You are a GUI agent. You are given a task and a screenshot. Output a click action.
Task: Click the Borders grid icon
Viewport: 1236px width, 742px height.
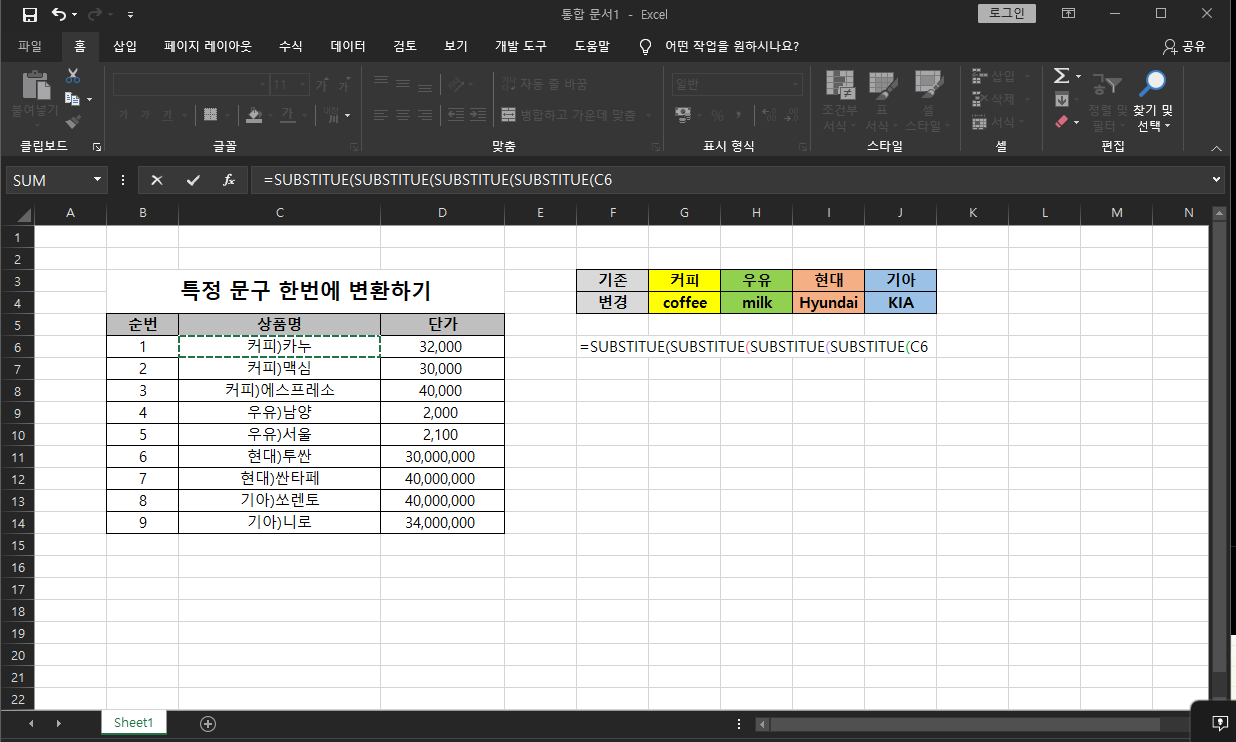(210, 115)
